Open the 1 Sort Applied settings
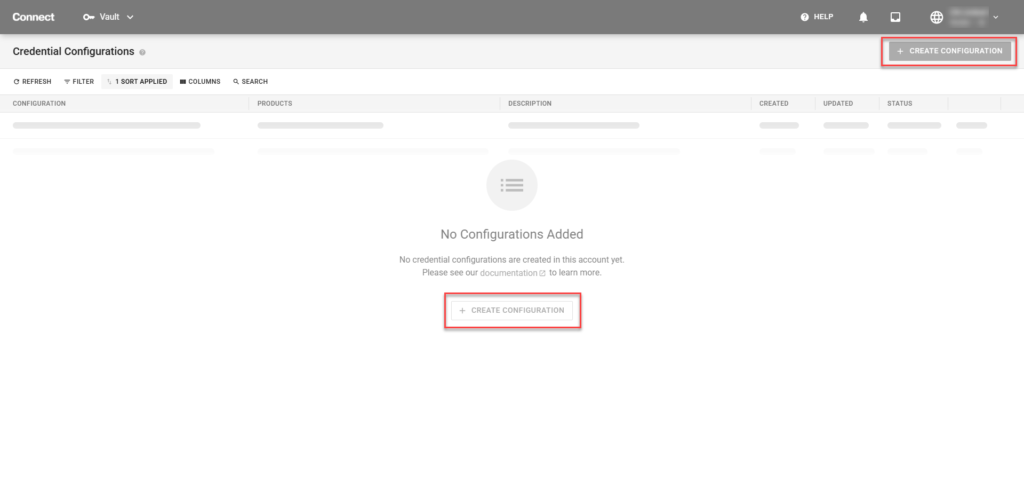The image size is (1024, 490). pos(137,82)
